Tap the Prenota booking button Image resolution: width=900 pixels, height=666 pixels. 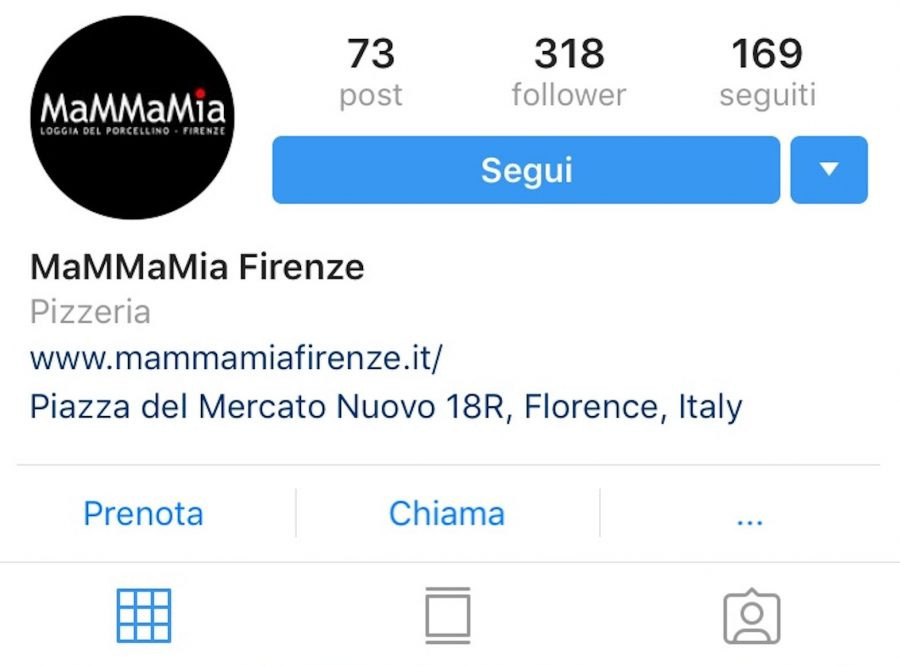coord(143,513)
